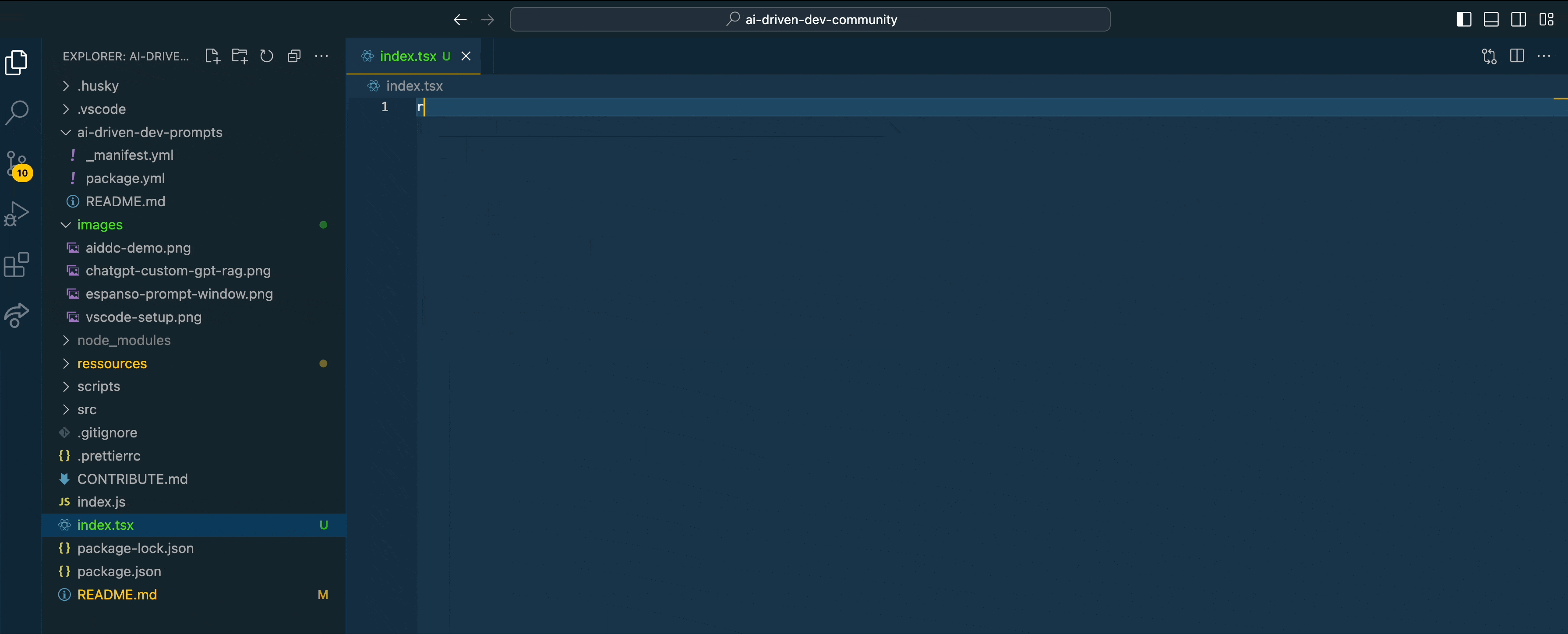Screen dimensions: 1568x634
Task: Open the Run and Debug view
Action: coord(17,214)
